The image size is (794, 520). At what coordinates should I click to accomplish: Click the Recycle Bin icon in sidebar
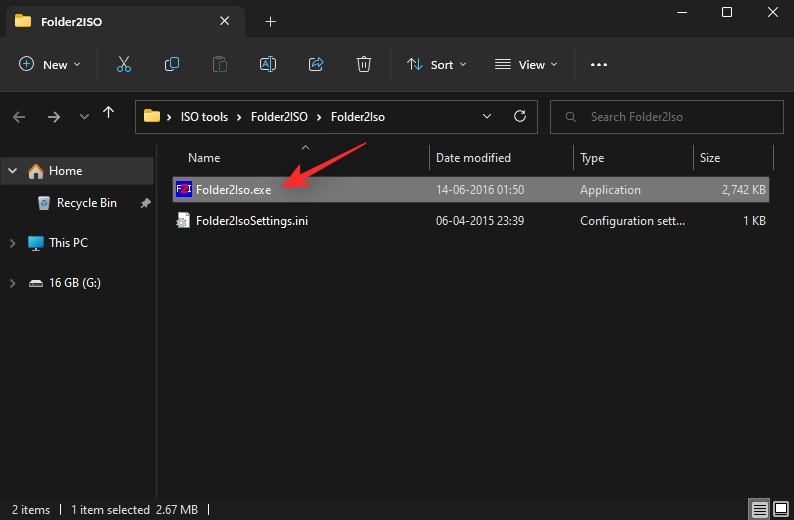point(44,203)
